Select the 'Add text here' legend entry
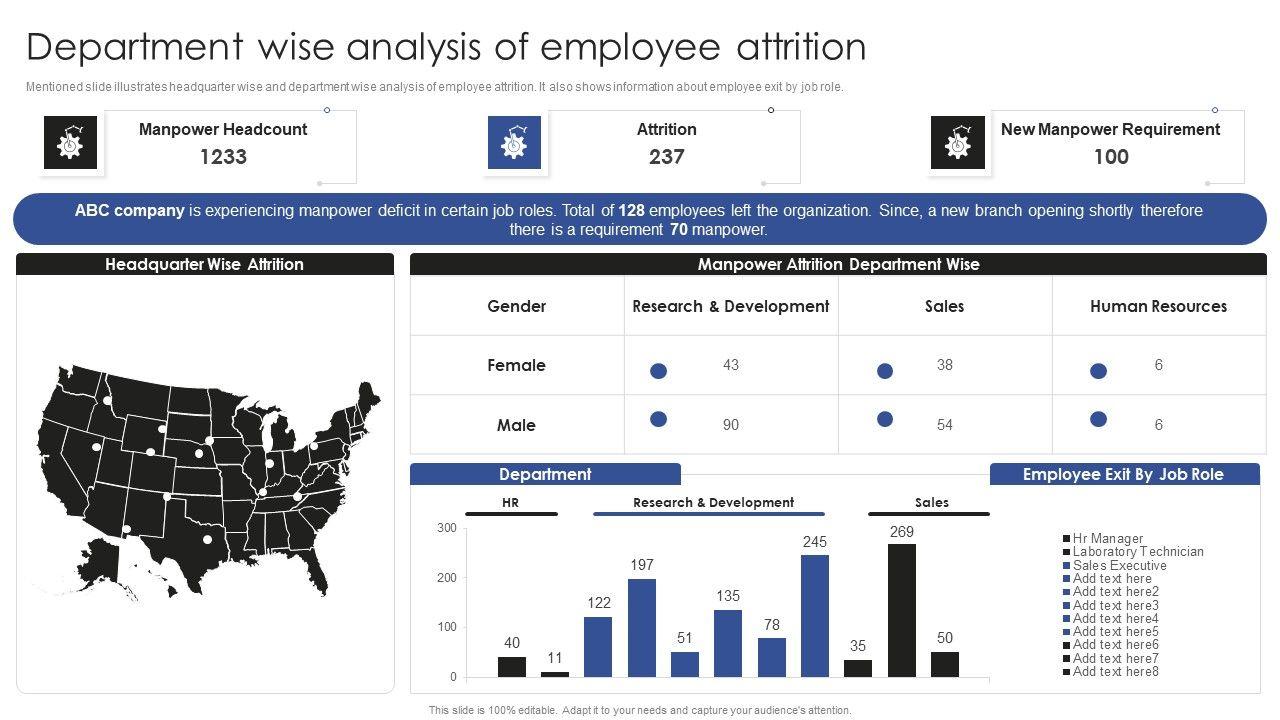Image resolution: width=1280 pixels, height=720 pixels. (x=1107, y=579)
